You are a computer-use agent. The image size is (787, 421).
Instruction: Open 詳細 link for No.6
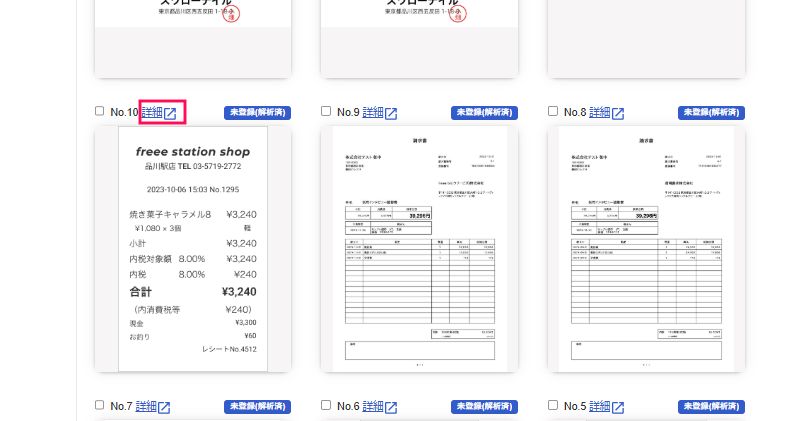pos(373,406)
